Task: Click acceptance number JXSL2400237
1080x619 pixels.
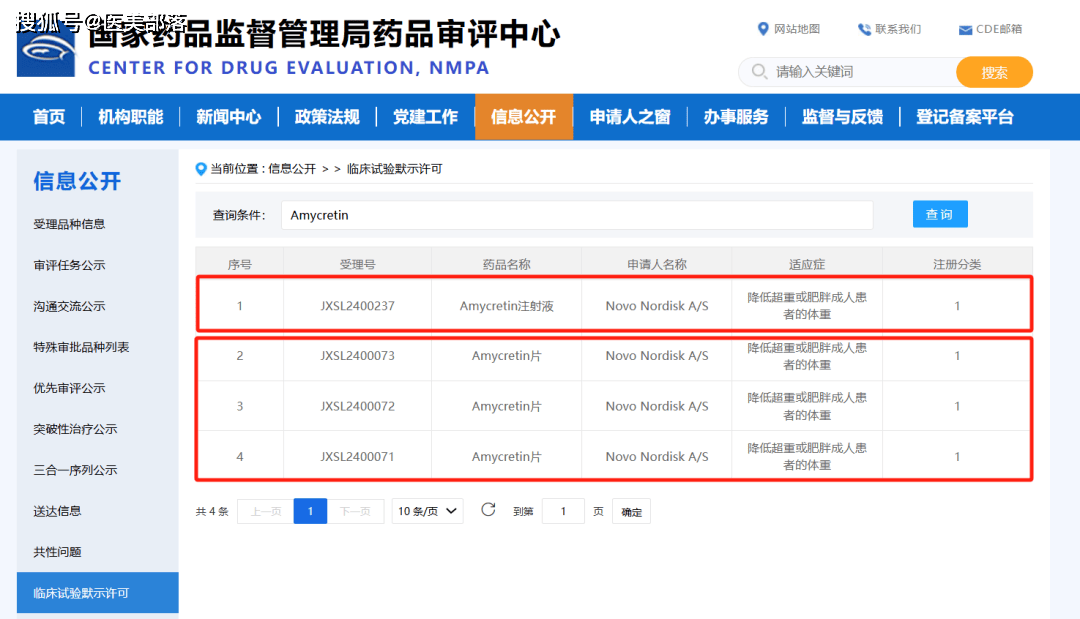Action: pyautogui.click(x=357, y=306)
